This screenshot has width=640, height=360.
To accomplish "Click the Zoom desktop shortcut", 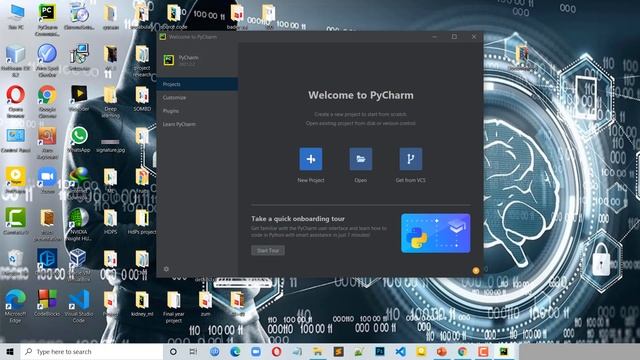I will (x=47, y=180).
